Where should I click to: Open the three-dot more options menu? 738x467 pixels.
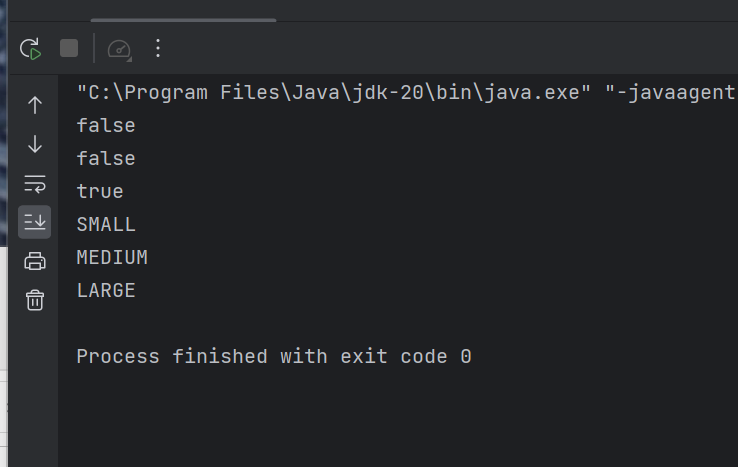[157, 48]
